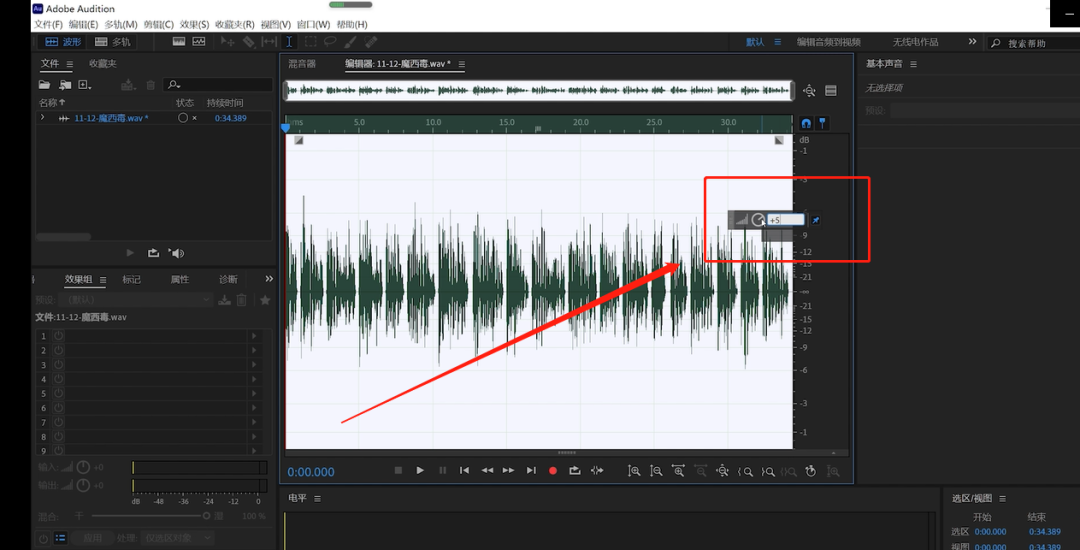This screenshot has height=550, width=1080.
Task: Show spectral frequency display icon
Action: tap(179, 42)
